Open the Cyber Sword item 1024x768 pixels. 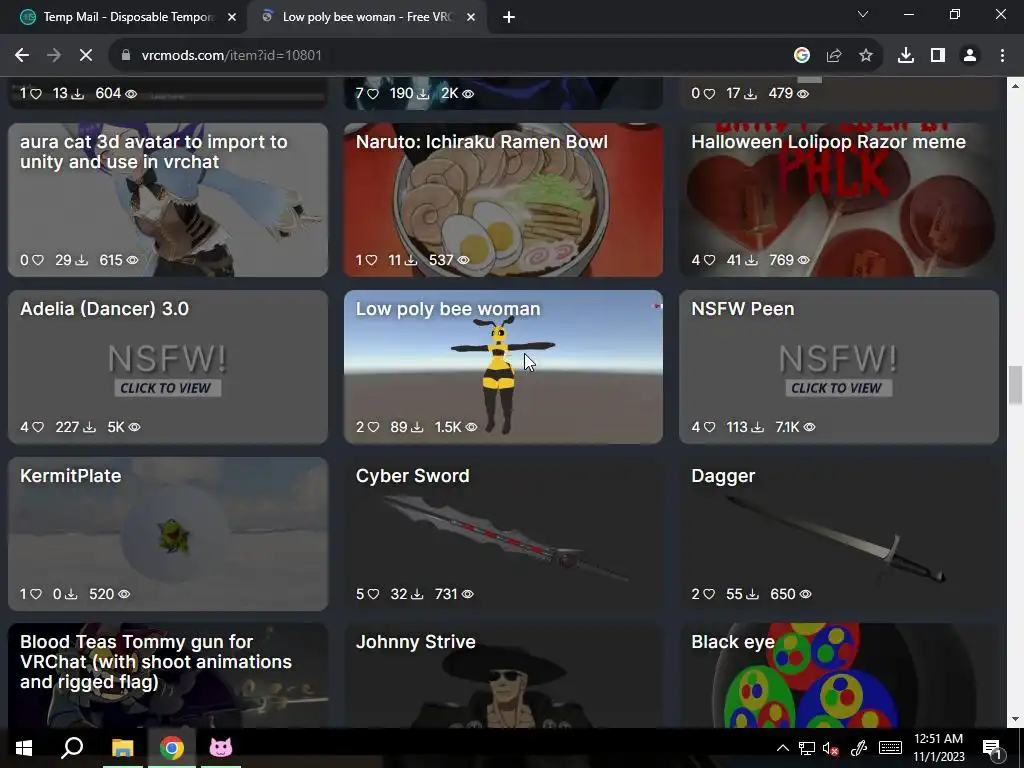(x=503, y=534)
